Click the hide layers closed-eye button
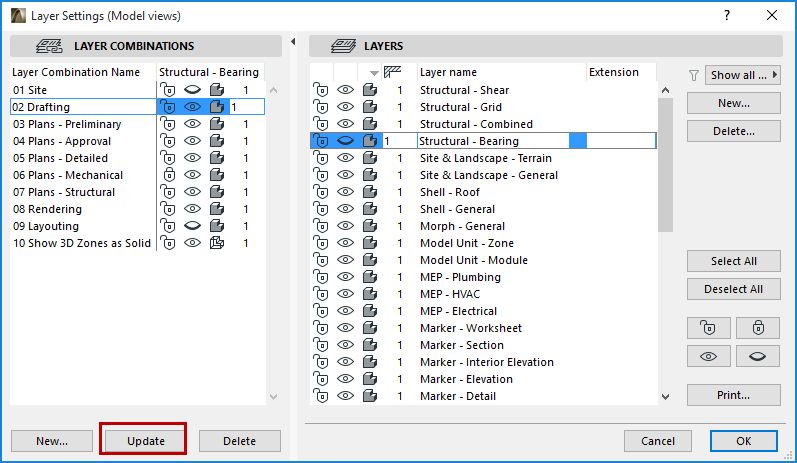The width and height of the screenshot is (797, 463). click(x=757, y=356)
